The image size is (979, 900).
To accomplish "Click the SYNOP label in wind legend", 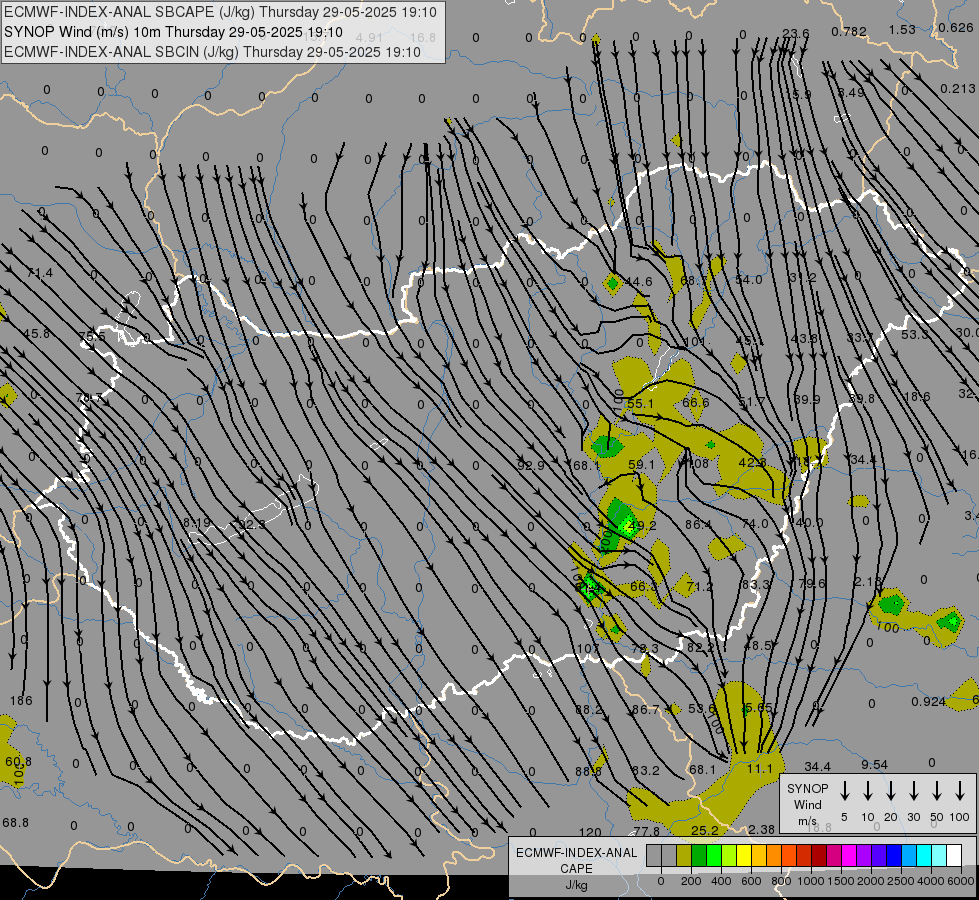I will click(807, 789).
